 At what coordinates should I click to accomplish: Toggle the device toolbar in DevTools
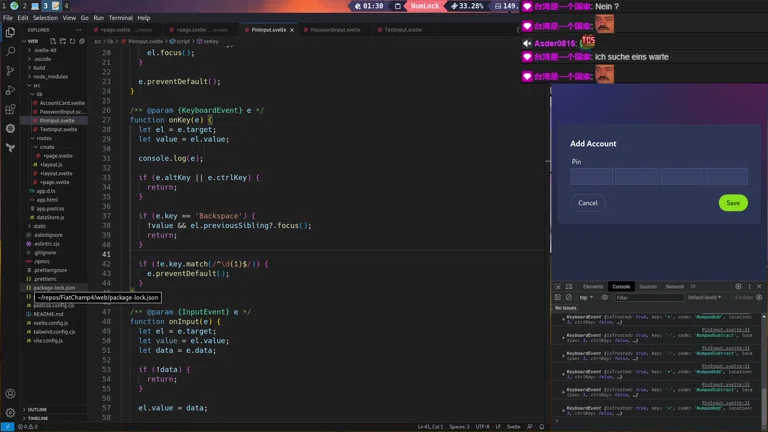tap(569, 287)
